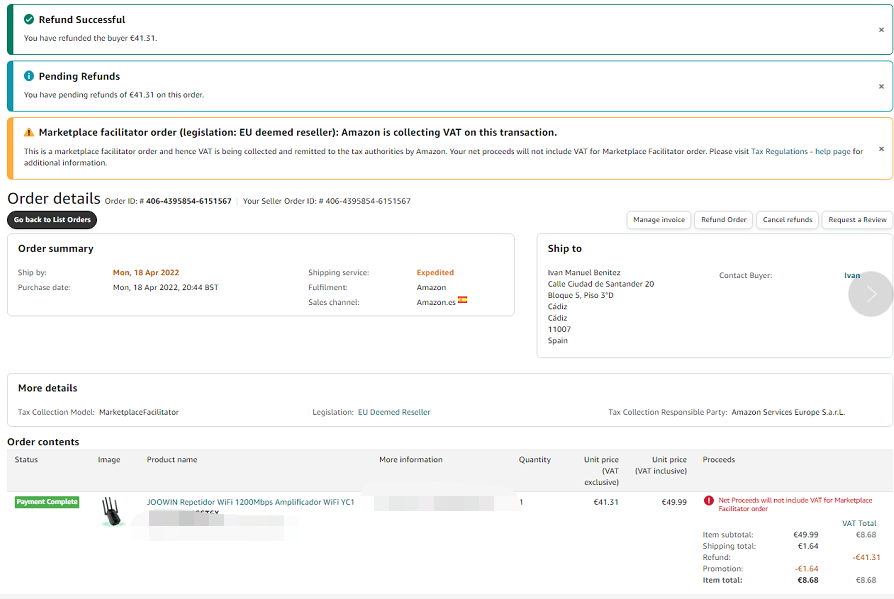
Task: Go back to List Orders
Action: 52,220
